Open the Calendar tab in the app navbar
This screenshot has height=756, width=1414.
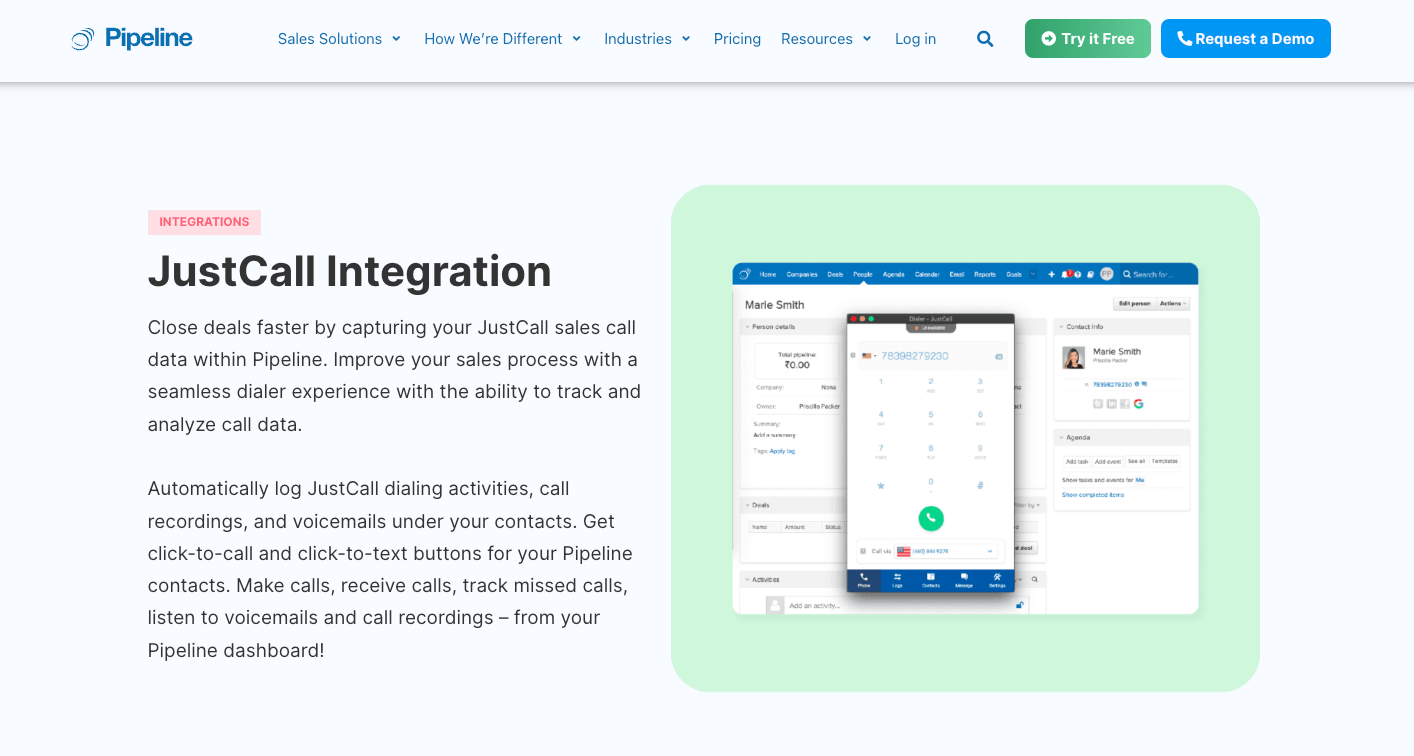[927, 274]
